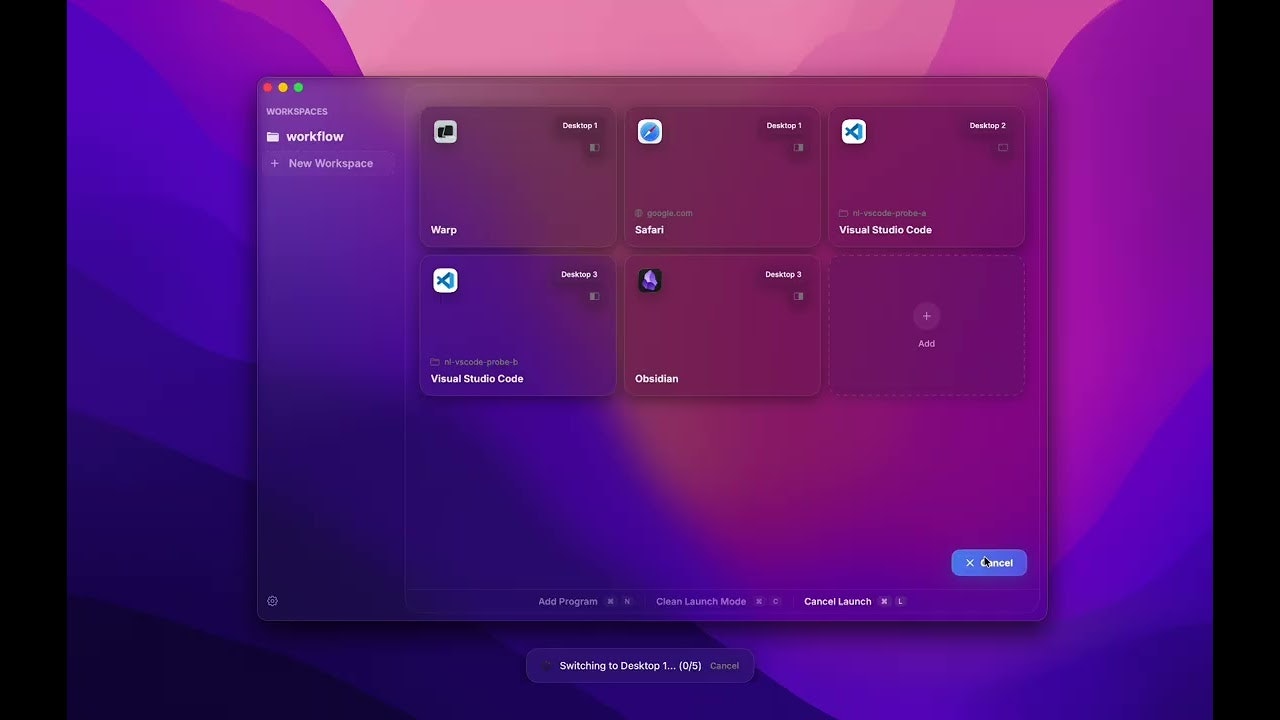
Task: Click the Warp card title
Action: [x=444, y=230]
